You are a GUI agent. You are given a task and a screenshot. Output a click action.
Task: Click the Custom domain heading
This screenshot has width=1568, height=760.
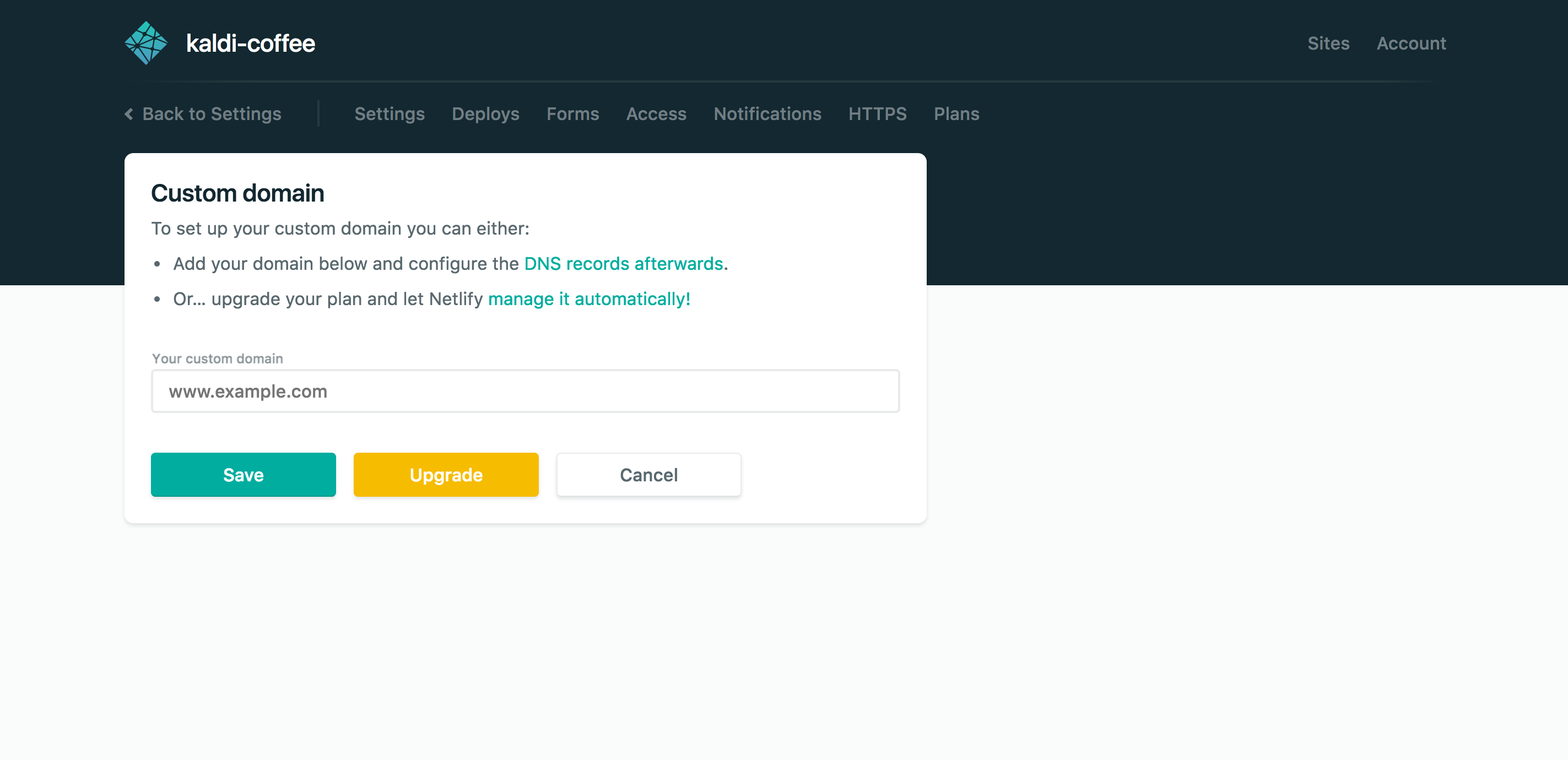pyautogui.click(x=237, y=193)
